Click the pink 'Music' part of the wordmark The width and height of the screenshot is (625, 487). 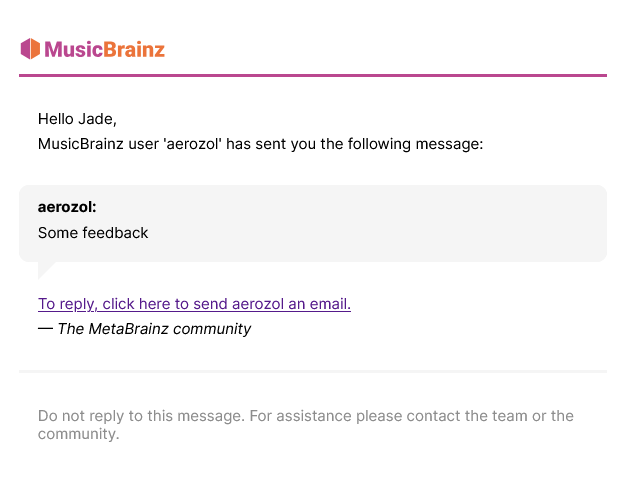click(x=74, y=49)
